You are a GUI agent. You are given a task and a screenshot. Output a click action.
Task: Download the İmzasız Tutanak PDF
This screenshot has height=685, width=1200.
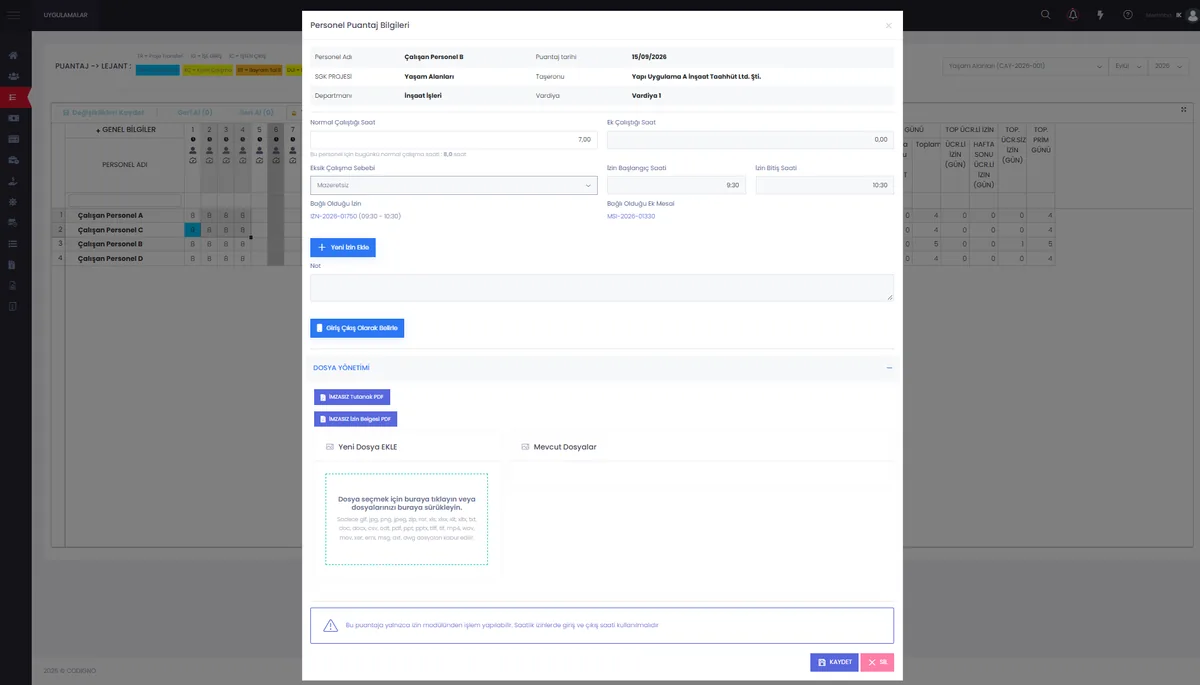click(x=352, y=397)
